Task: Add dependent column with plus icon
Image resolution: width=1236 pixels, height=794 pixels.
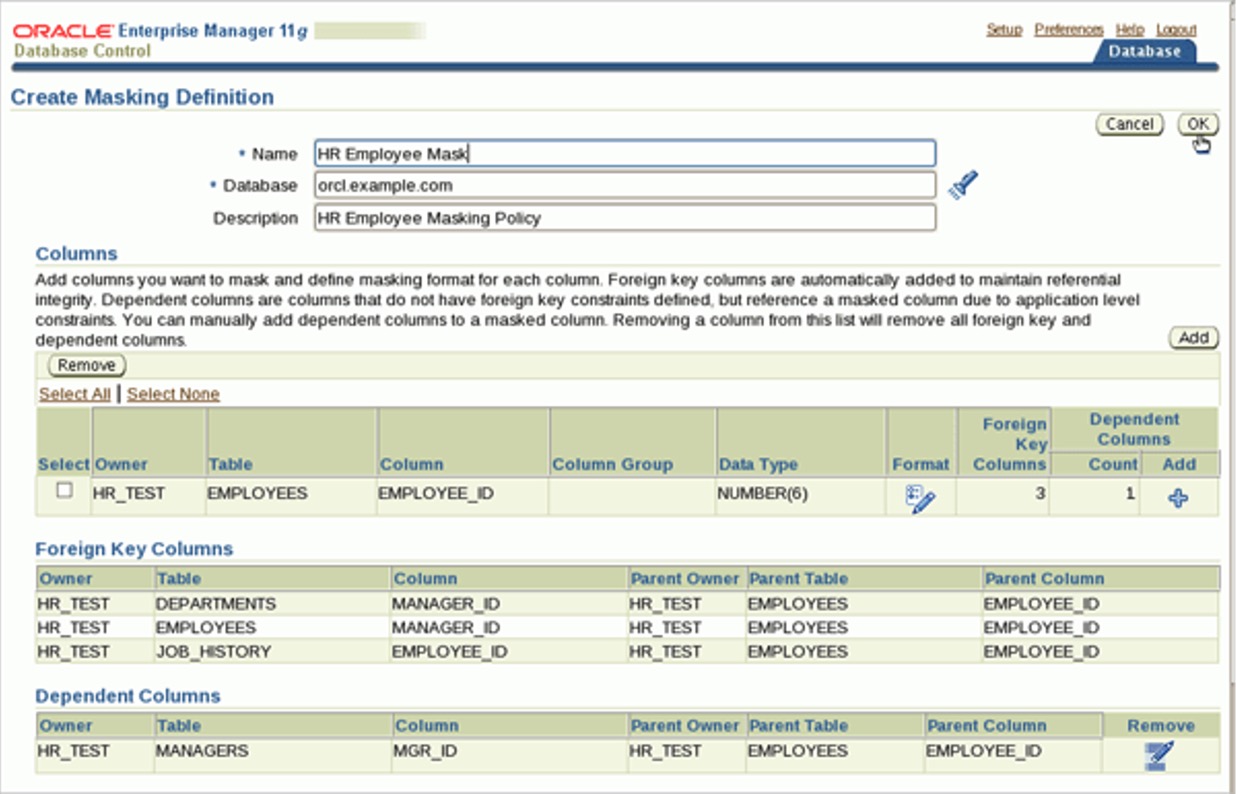Action: (x=1178, y=497)
